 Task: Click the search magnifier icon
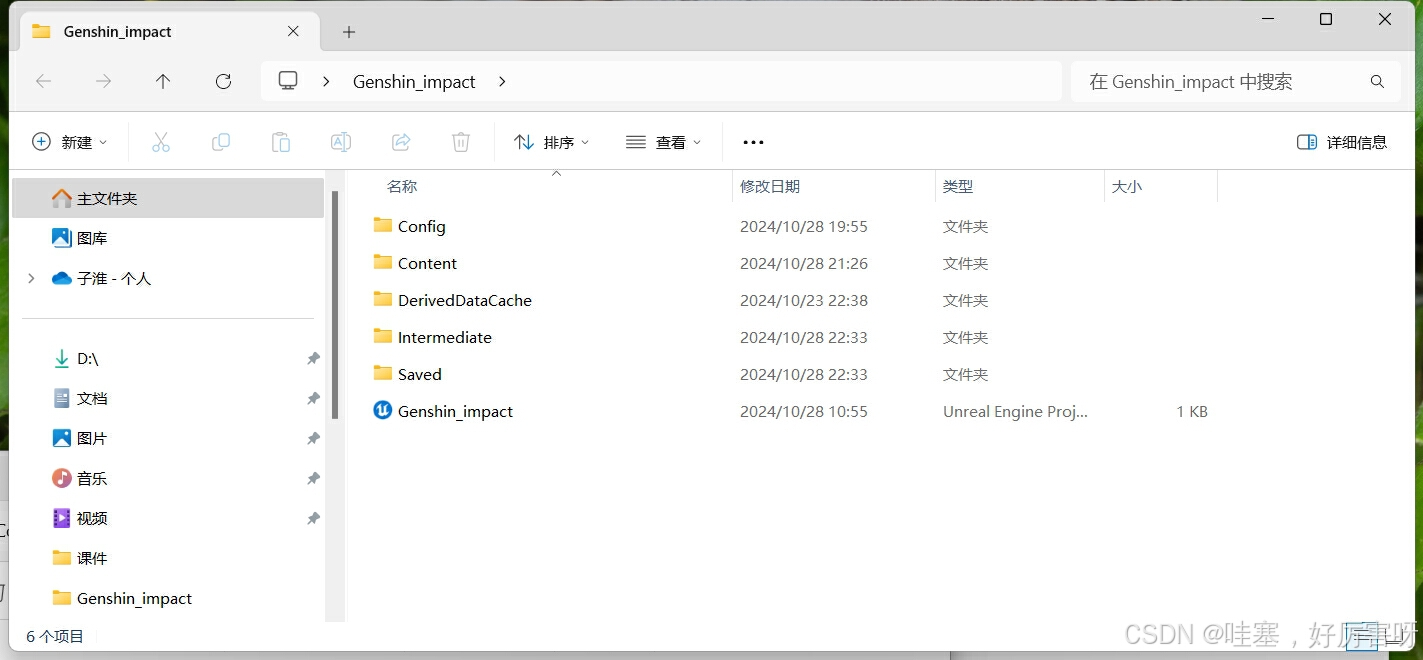pyautogui.click(x=1377, y=82)
